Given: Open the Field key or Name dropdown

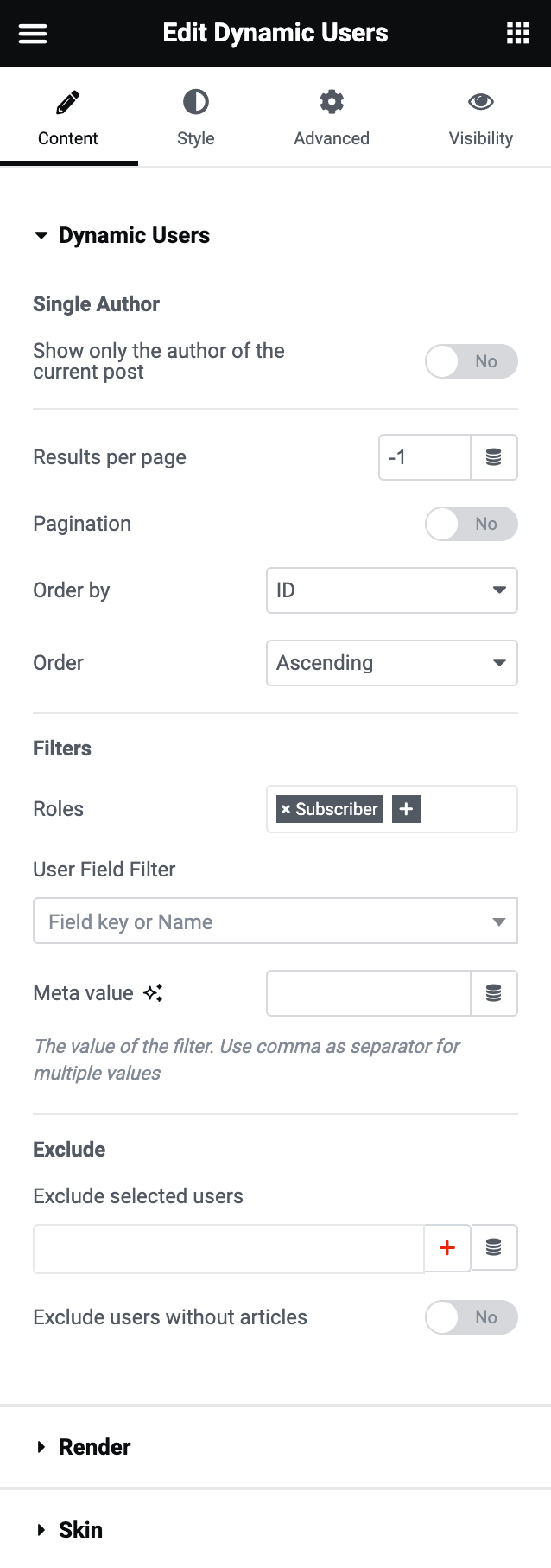Looking at the screenshot, I should click(x=275, y=922).
